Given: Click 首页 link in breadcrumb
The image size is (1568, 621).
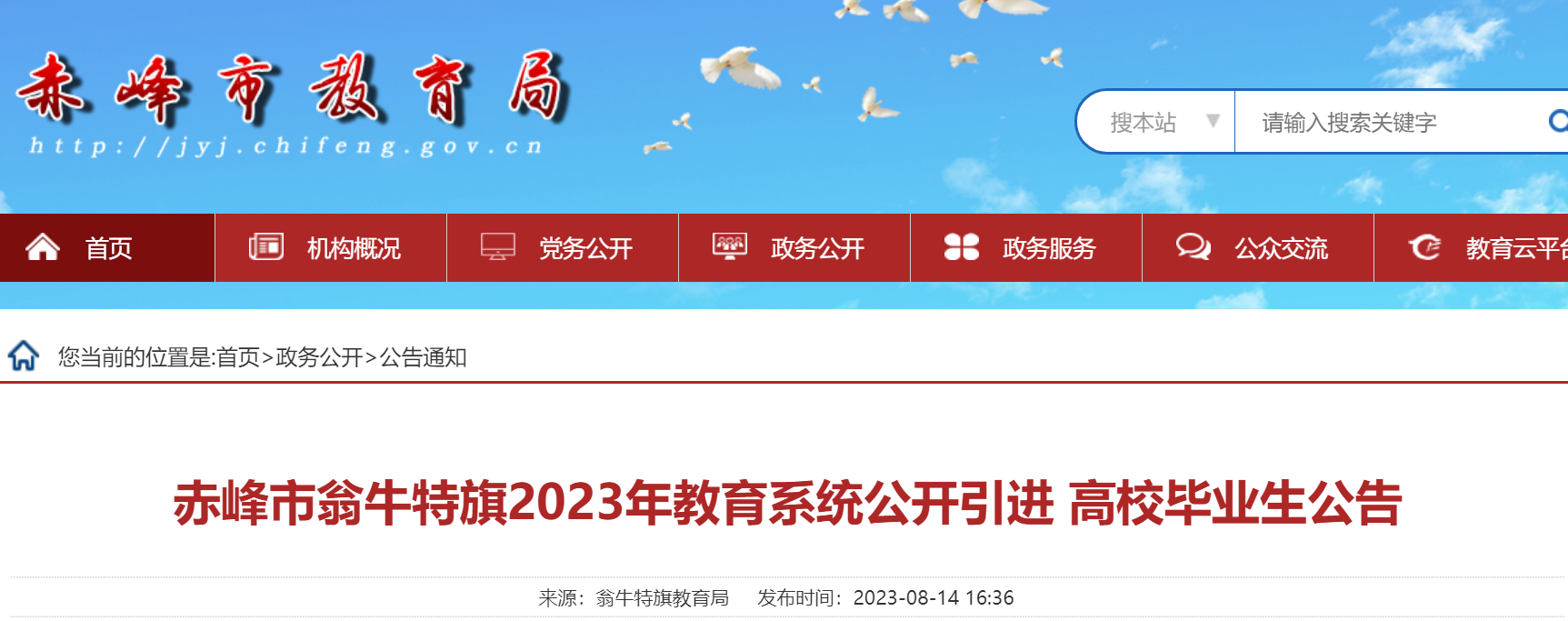Looking at the screenshot, I should (x=238, y=357).
